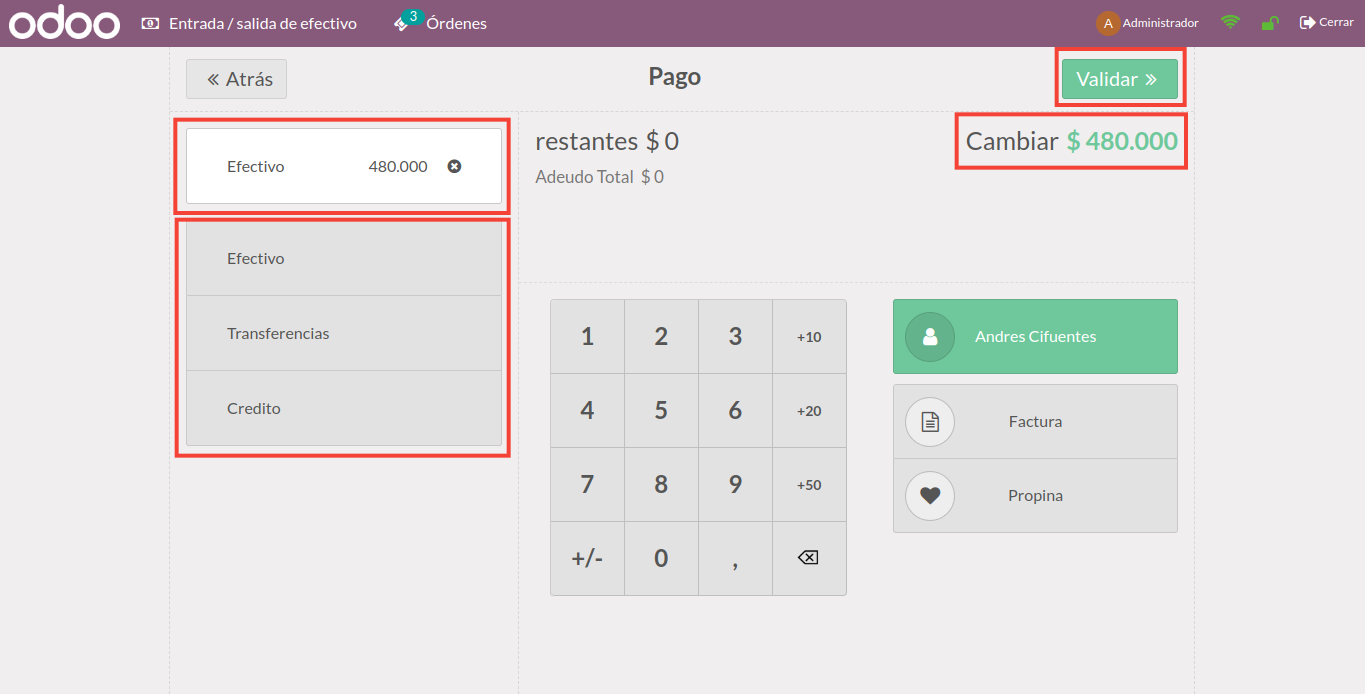Click the customer avatar icon

pos(930,337)
